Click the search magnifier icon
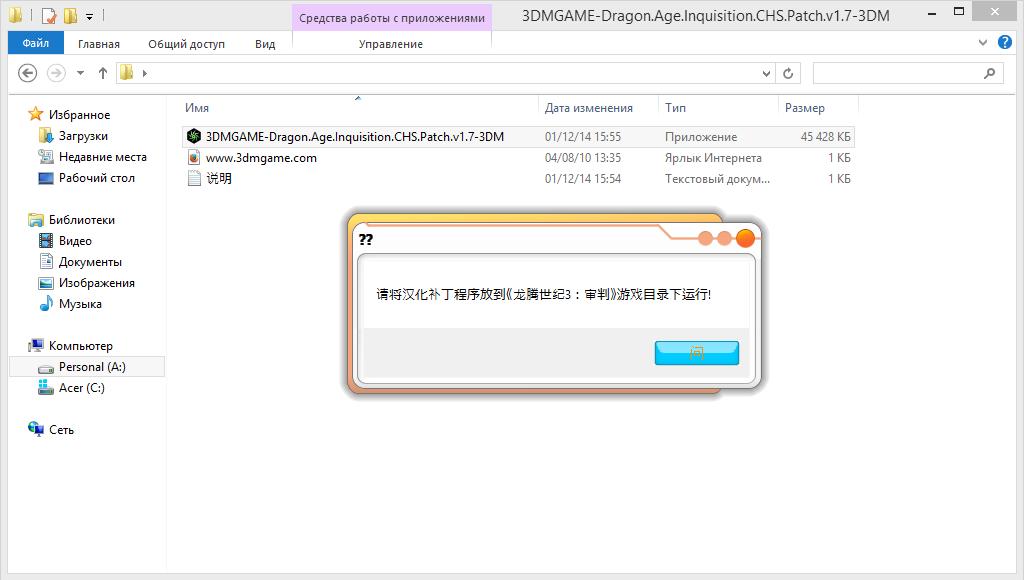 point(990,73)
